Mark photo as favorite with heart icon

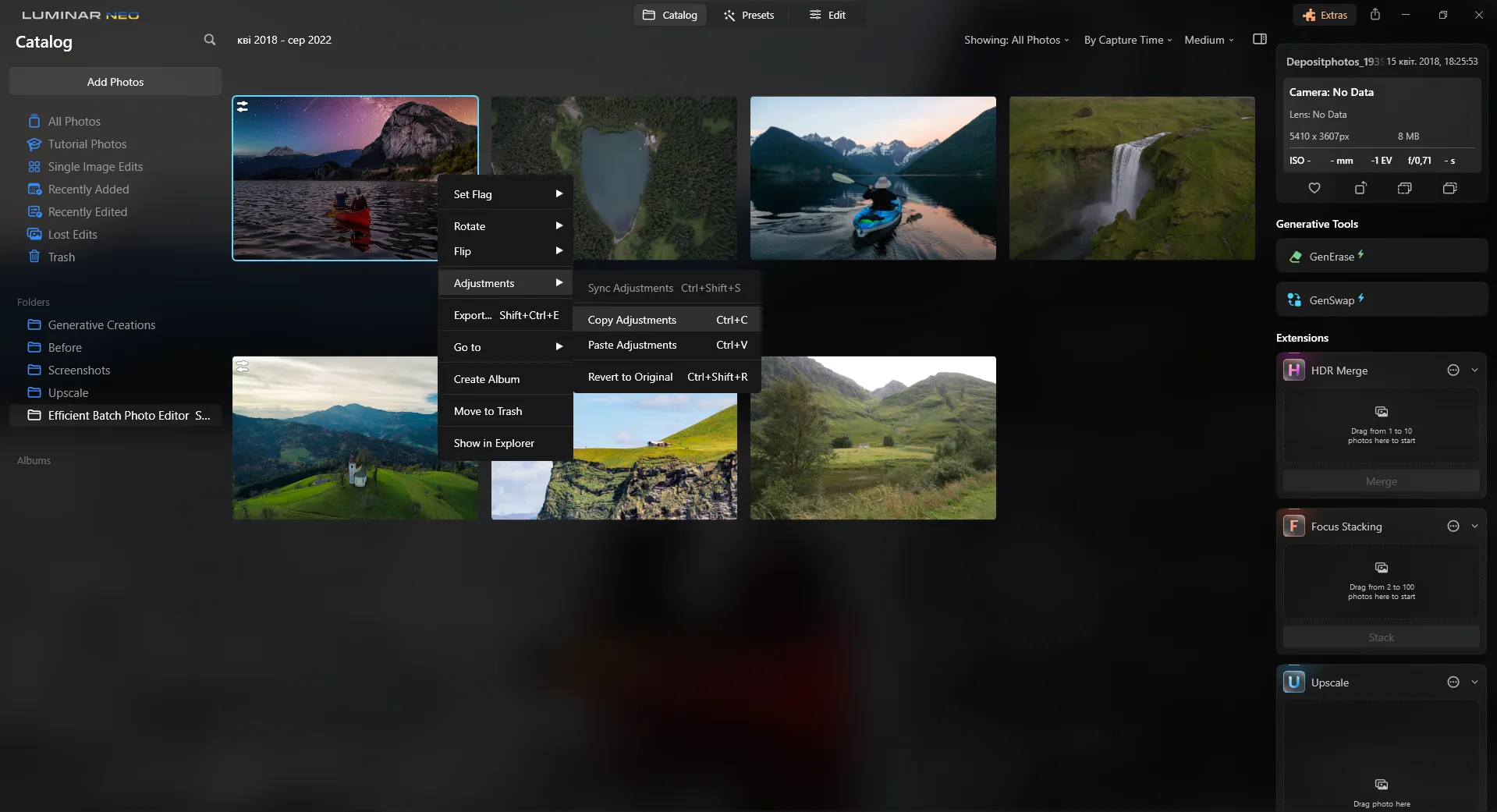[x=1314, y=188]
